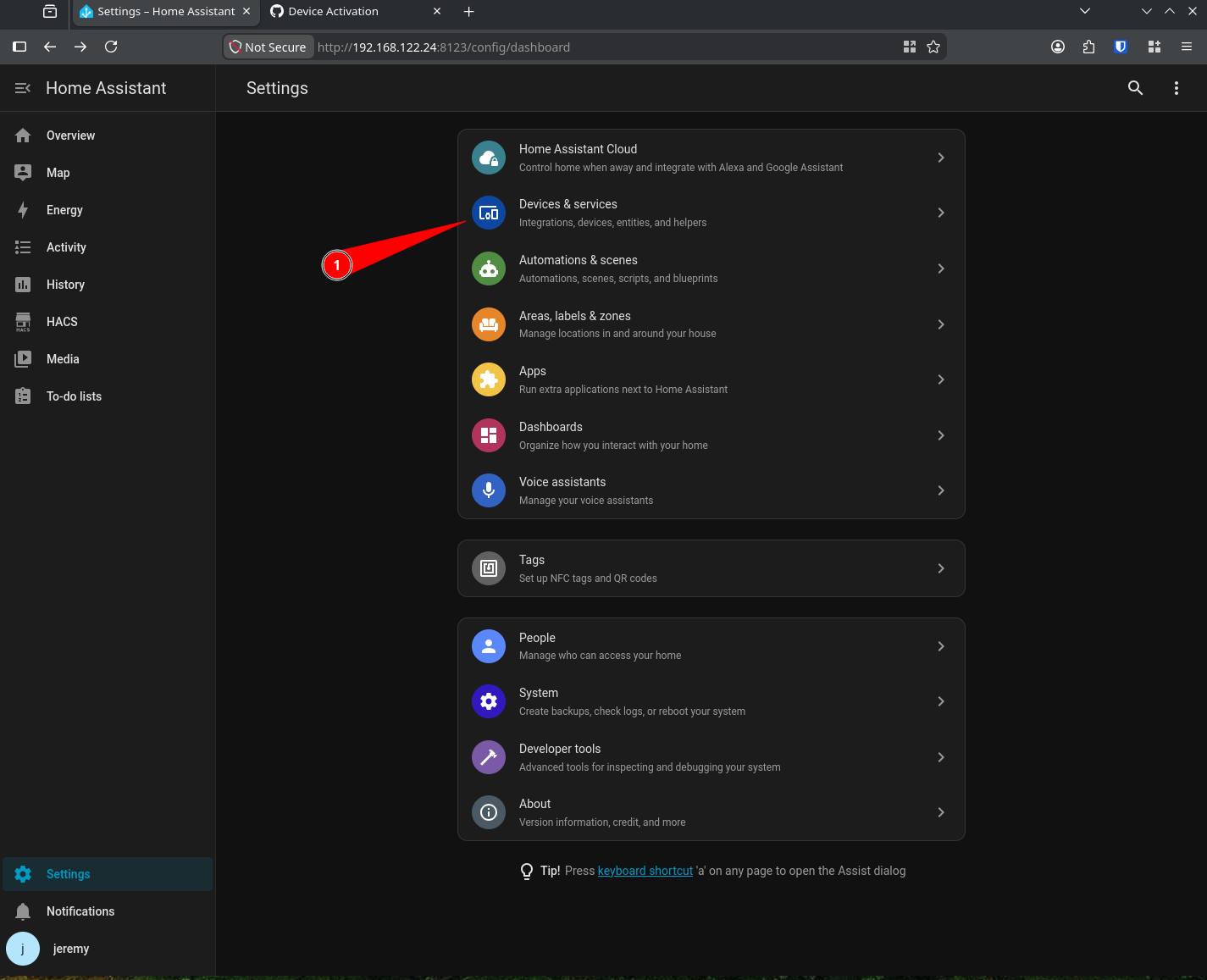Screen dimensions: 1207x980
Task: Click the Devices & services icon
Action: 489,213
